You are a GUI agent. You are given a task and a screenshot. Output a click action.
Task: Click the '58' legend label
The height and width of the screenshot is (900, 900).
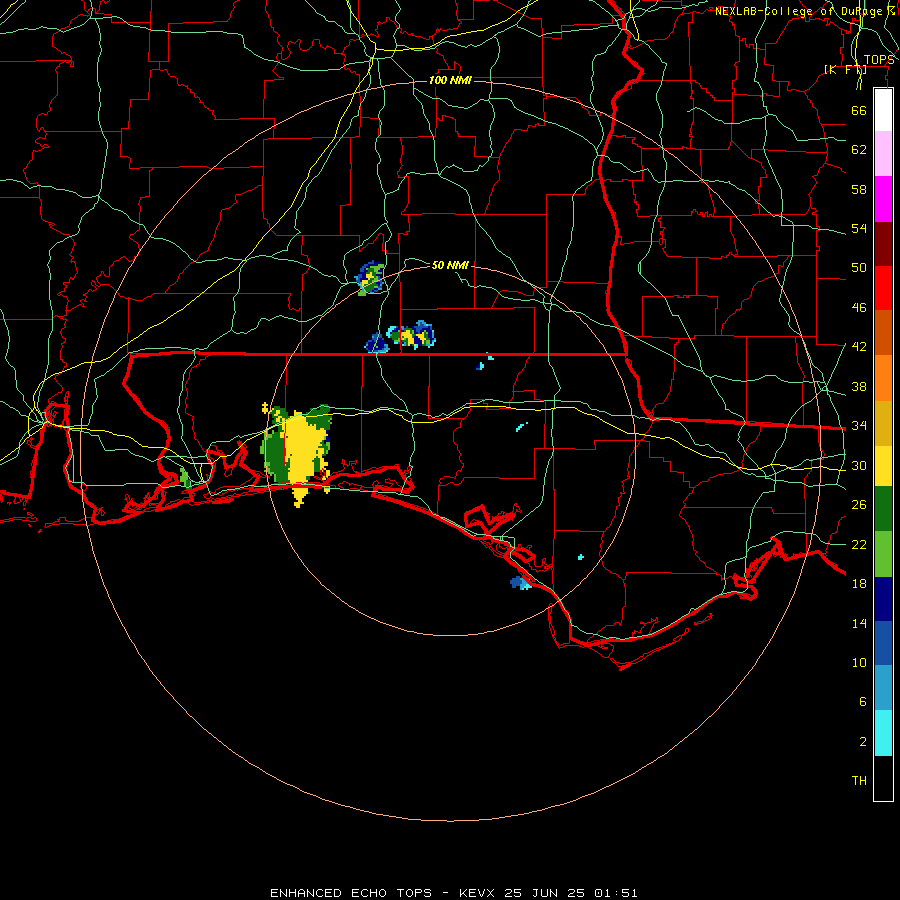859,189
